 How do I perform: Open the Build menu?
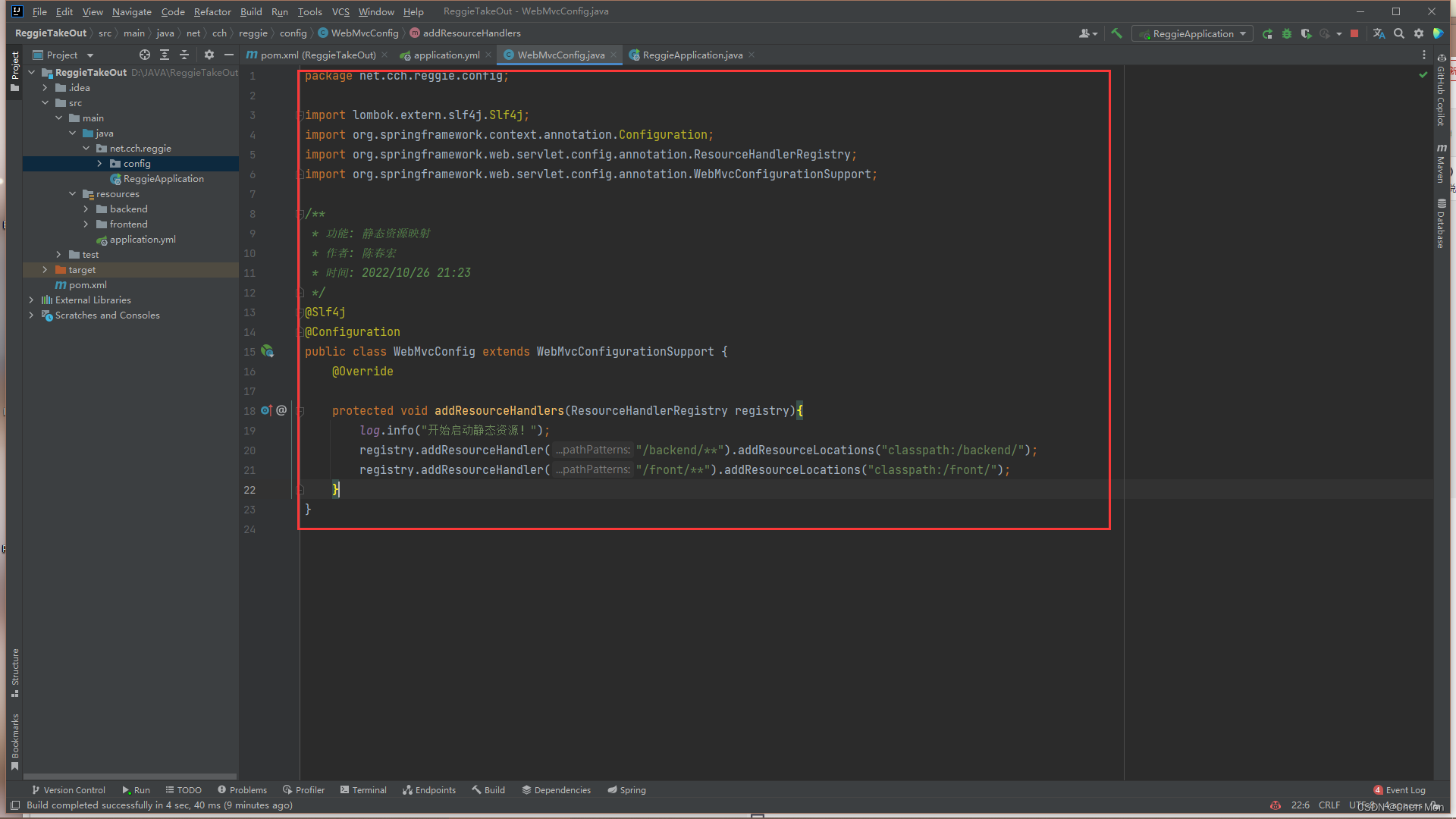point(250,11)
